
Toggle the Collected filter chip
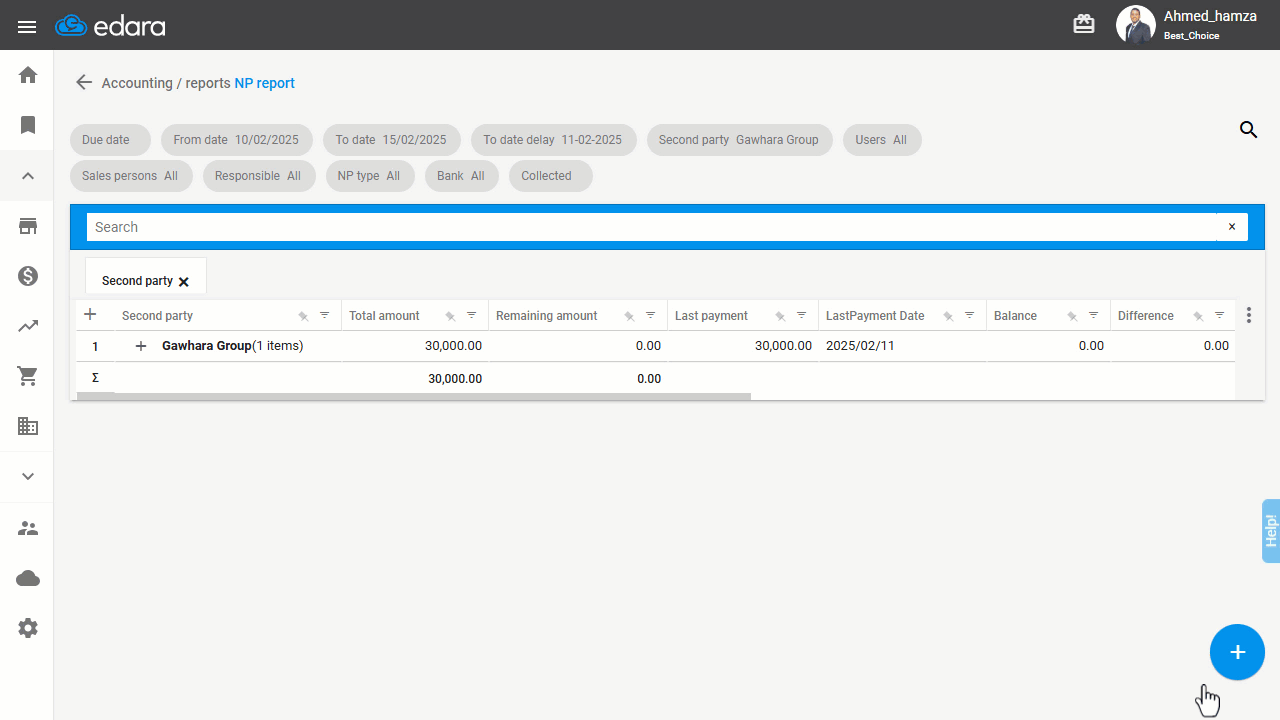pos(550,176)
